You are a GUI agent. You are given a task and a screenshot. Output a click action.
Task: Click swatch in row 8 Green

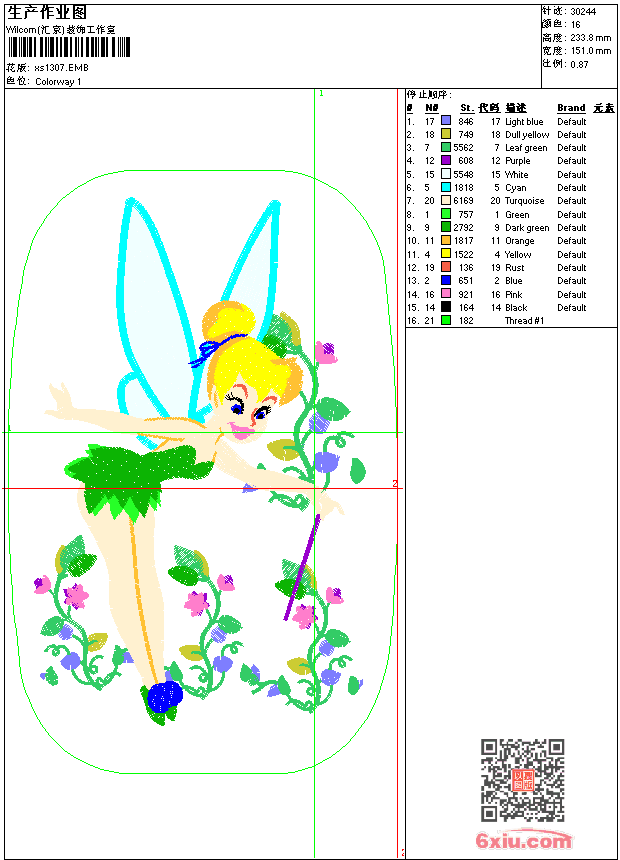tap(446, 214)
